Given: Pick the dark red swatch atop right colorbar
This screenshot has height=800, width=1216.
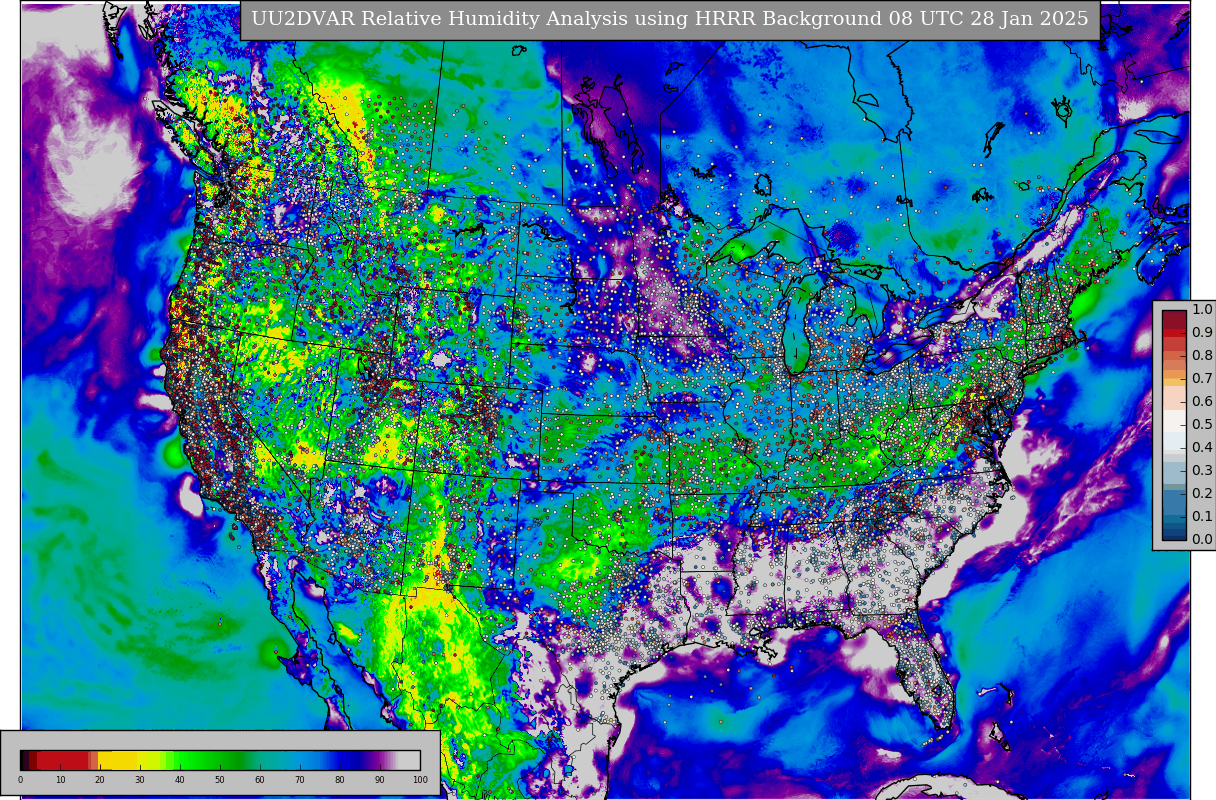Looking at the screenshot, I should tap(1174, 320).
